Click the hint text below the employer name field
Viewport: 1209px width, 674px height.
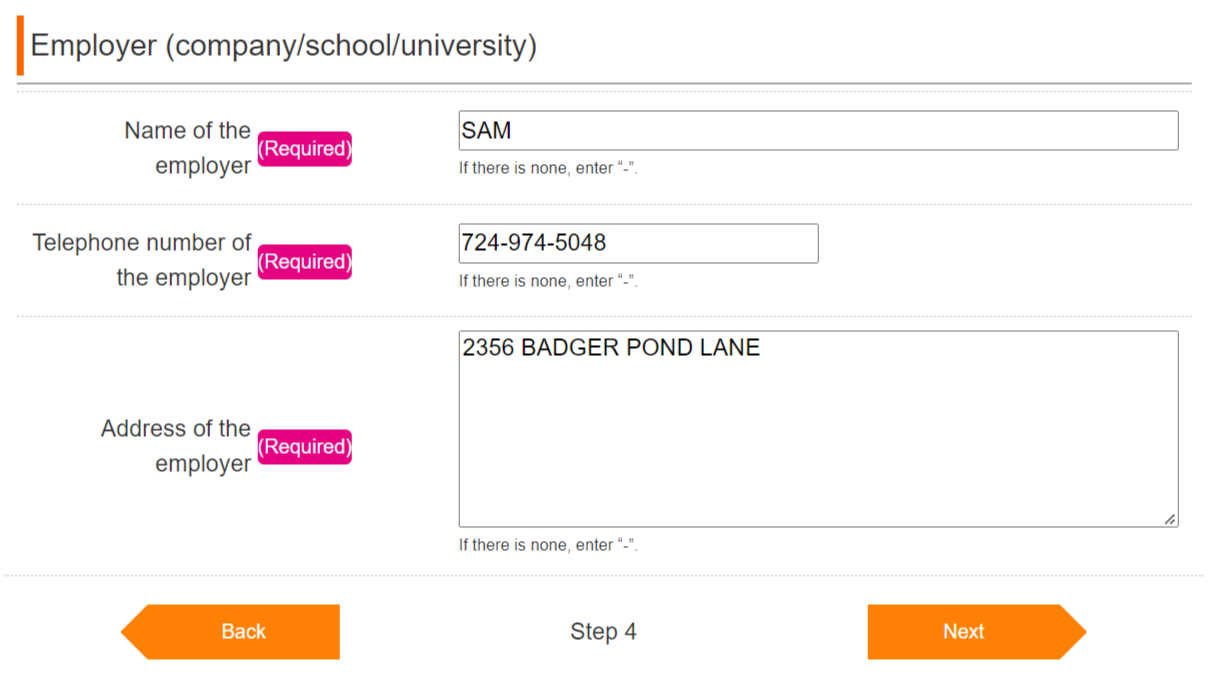tap(548, 168)
